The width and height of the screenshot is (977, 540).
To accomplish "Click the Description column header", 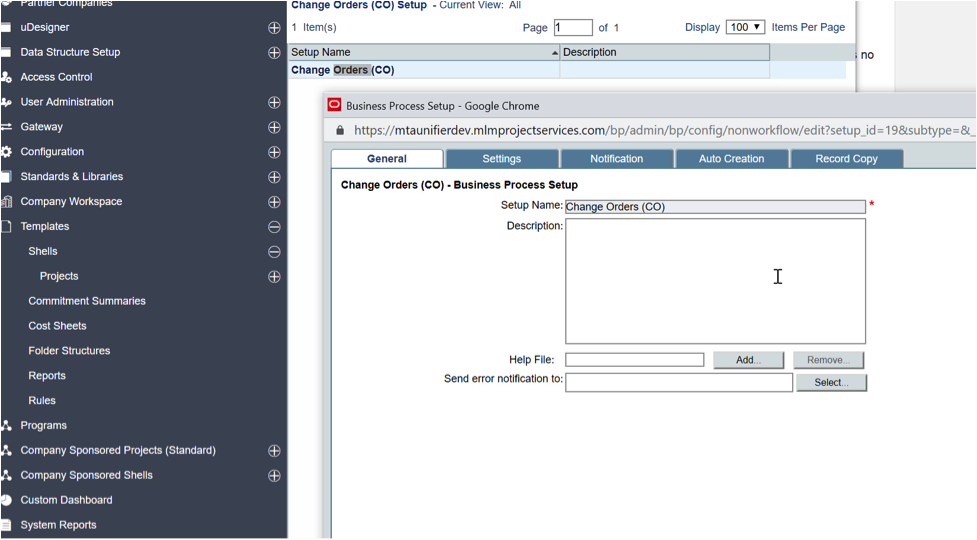I will (665, 52).
